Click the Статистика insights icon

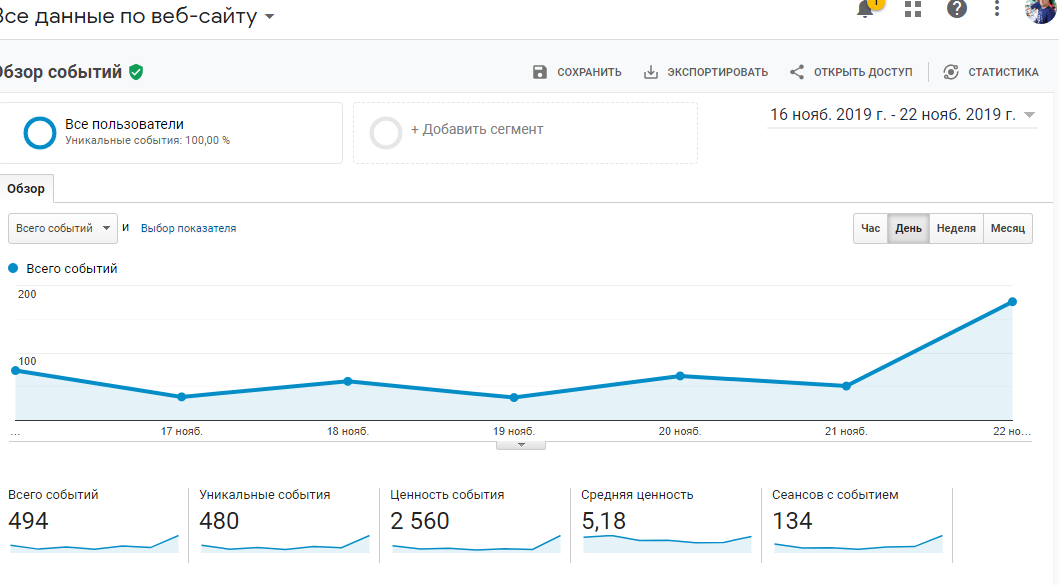(951, 72)
